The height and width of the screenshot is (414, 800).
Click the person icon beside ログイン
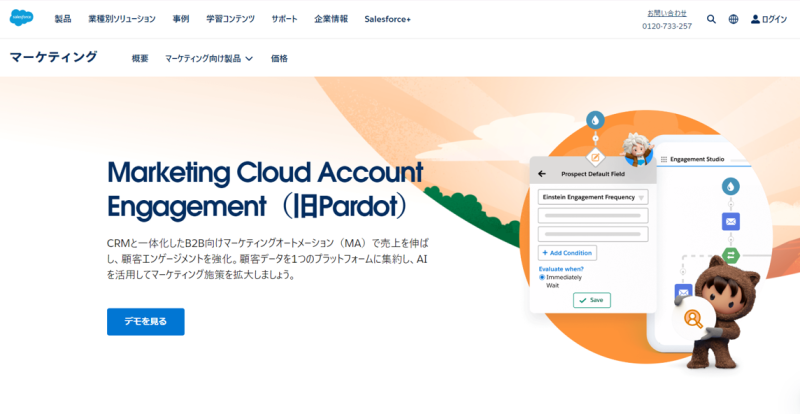(755, 19)
